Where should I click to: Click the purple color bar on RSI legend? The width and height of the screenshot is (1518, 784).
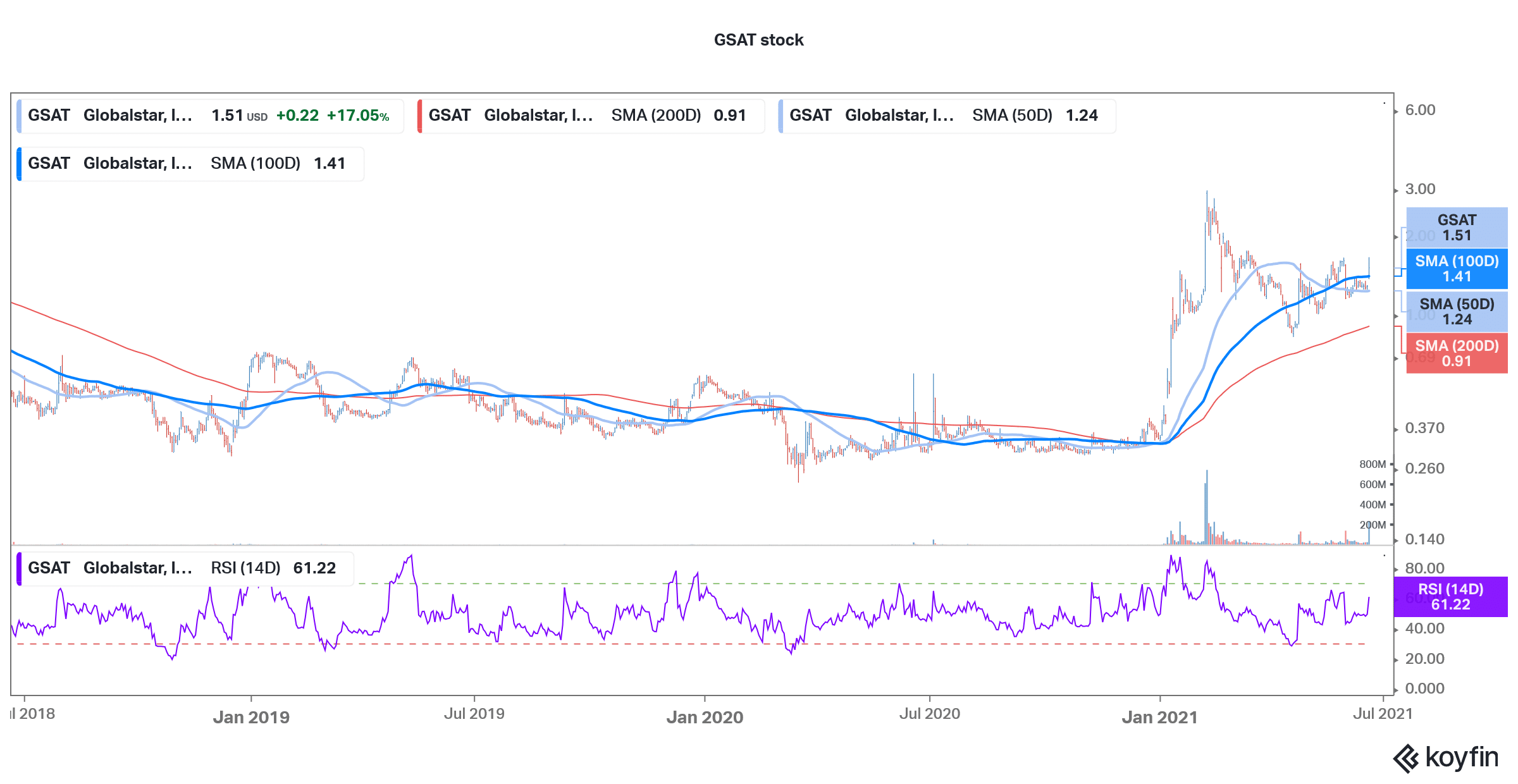(x=19, y=568)
